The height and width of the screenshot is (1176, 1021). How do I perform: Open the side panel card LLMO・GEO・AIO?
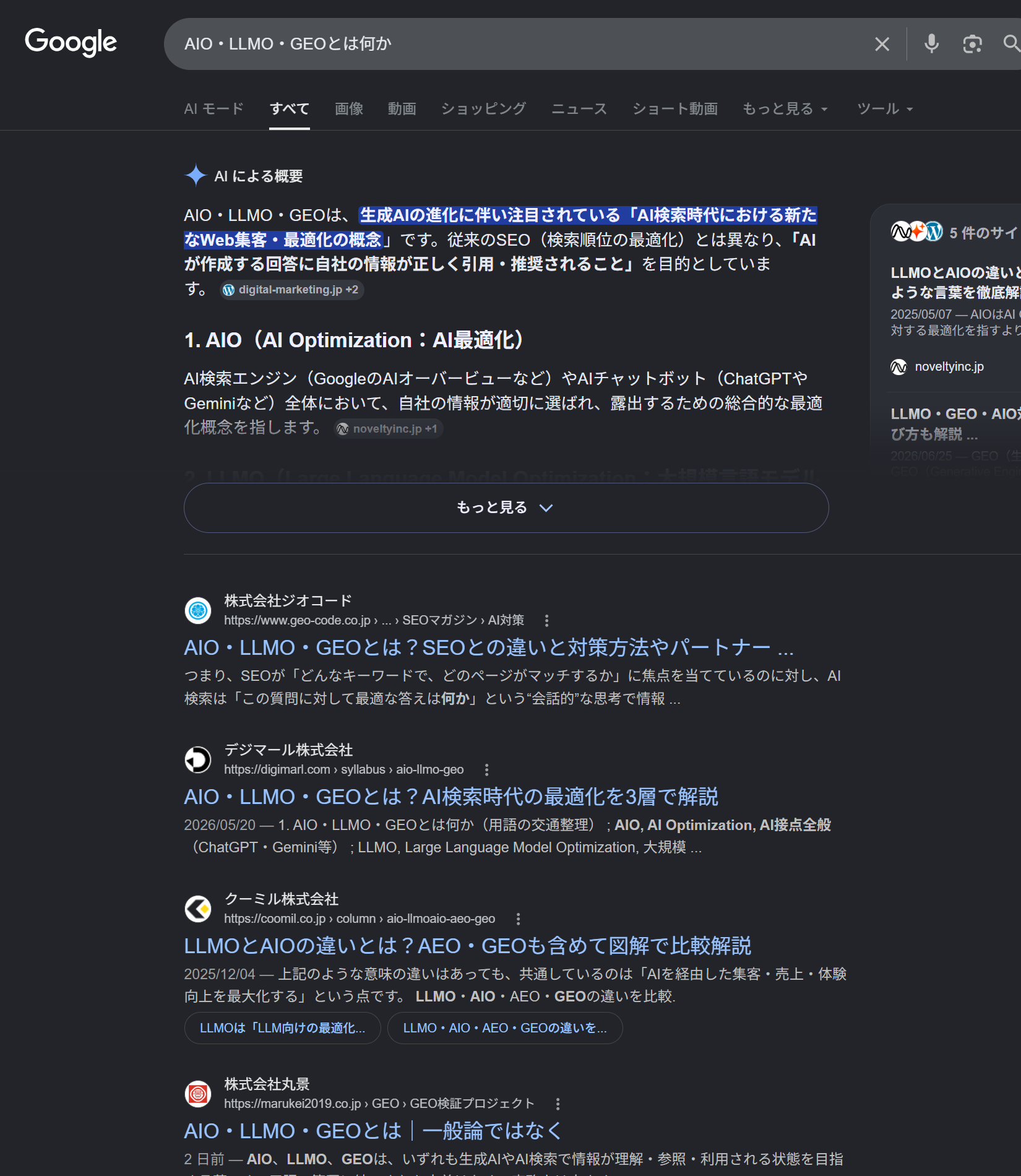(956, 423)
